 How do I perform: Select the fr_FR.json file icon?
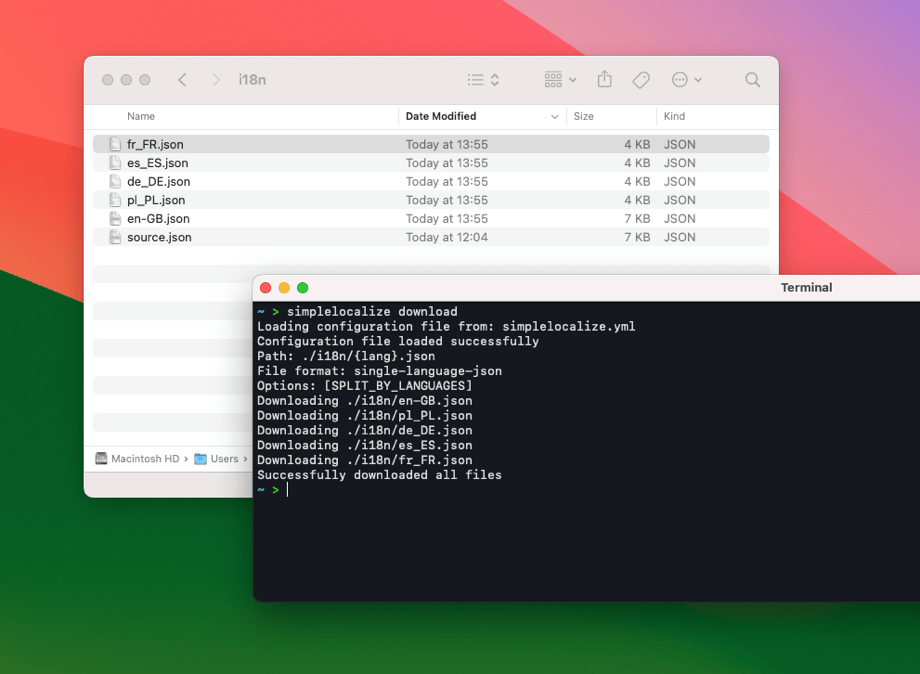[115, 144]
